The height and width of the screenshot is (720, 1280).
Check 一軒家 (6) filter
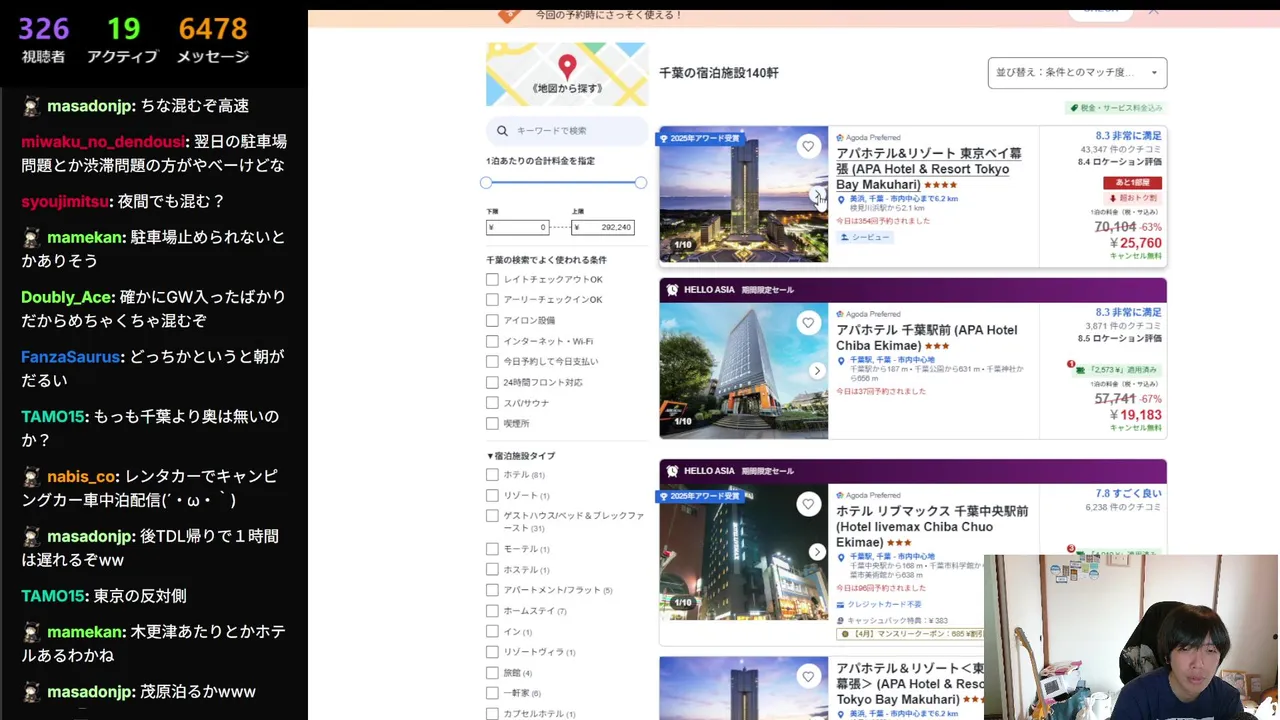(492, 693)
